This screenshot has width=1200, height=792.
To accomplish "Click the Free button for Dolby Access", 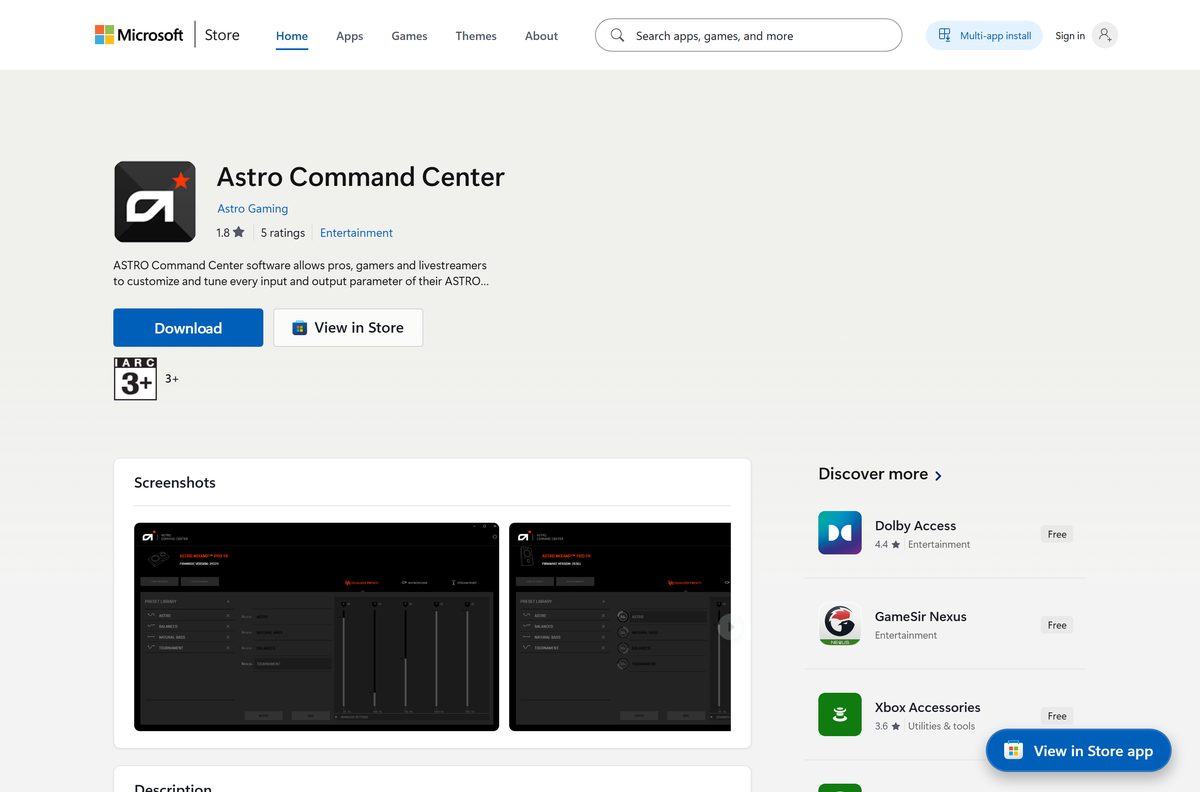I will [1057, 534].
